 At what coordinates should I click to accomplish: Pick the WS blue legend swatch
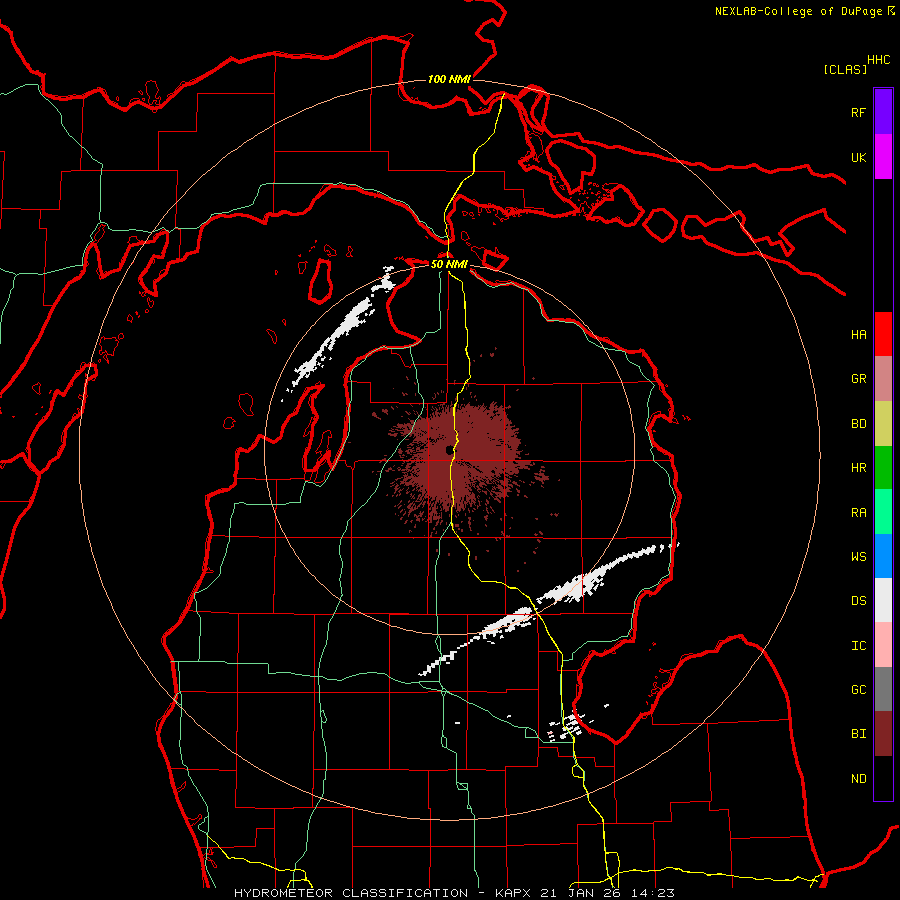click(x=883, y=556)
